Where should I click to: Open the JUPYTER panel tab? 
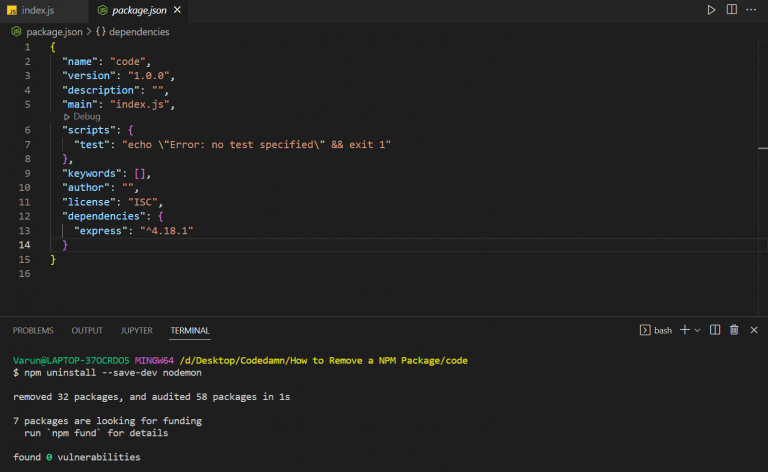pyautogui.click(x=136, y=330)
